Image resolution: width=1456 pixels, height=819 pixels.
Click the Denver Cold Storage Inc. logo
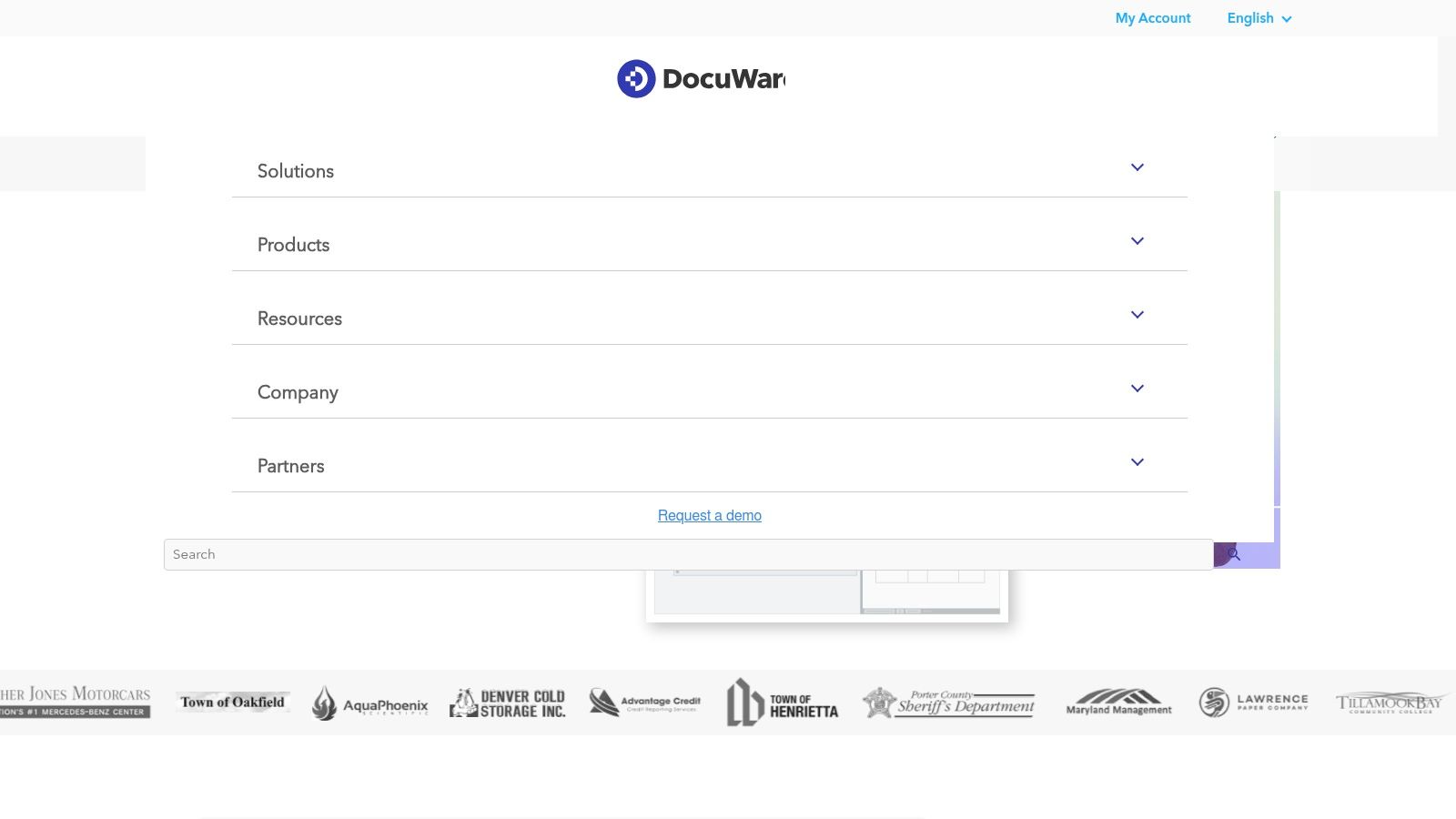(508, 703)
